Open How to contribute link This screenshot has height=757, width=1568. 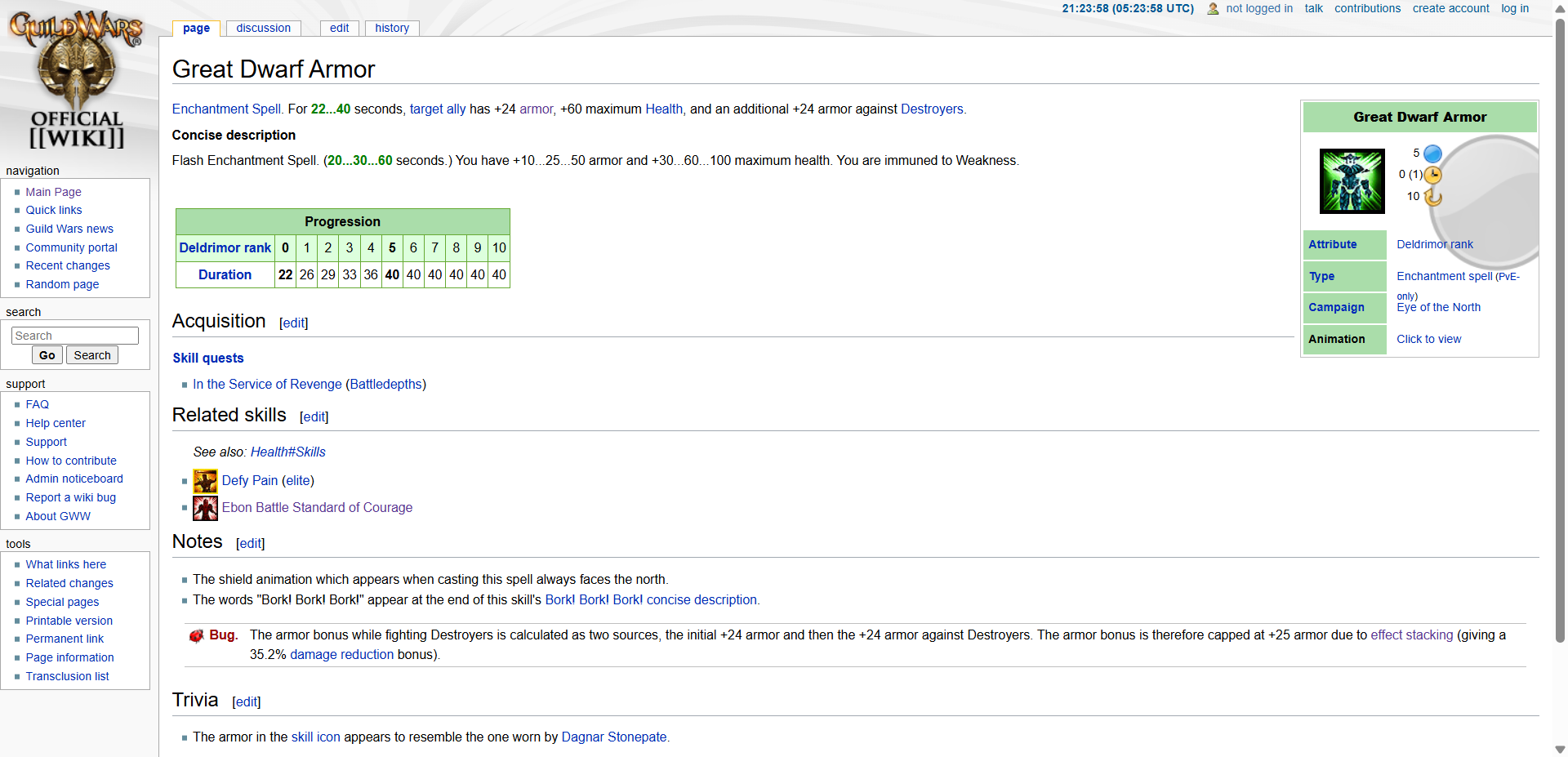click(x=71, y=461)
